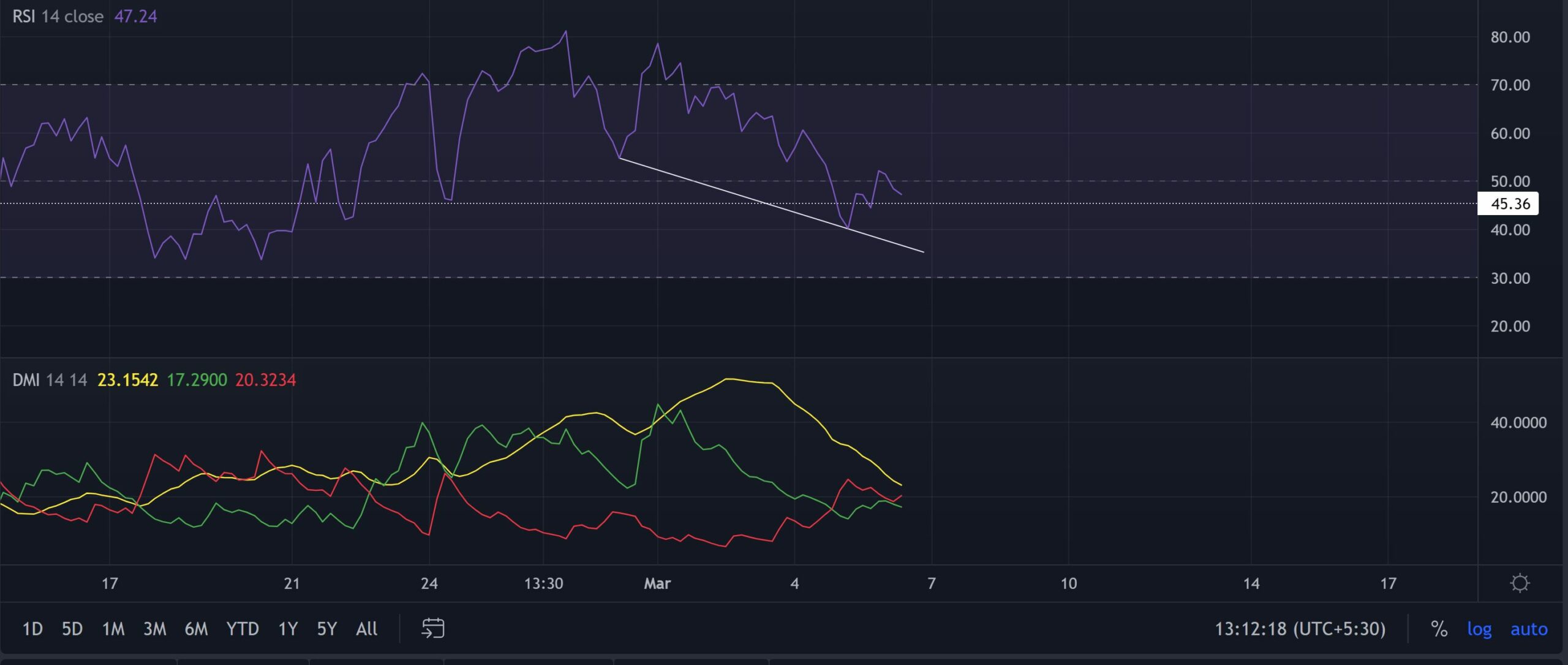Toggle percent scale mode
The image size is (1568, 665).
click(1439, 629)
